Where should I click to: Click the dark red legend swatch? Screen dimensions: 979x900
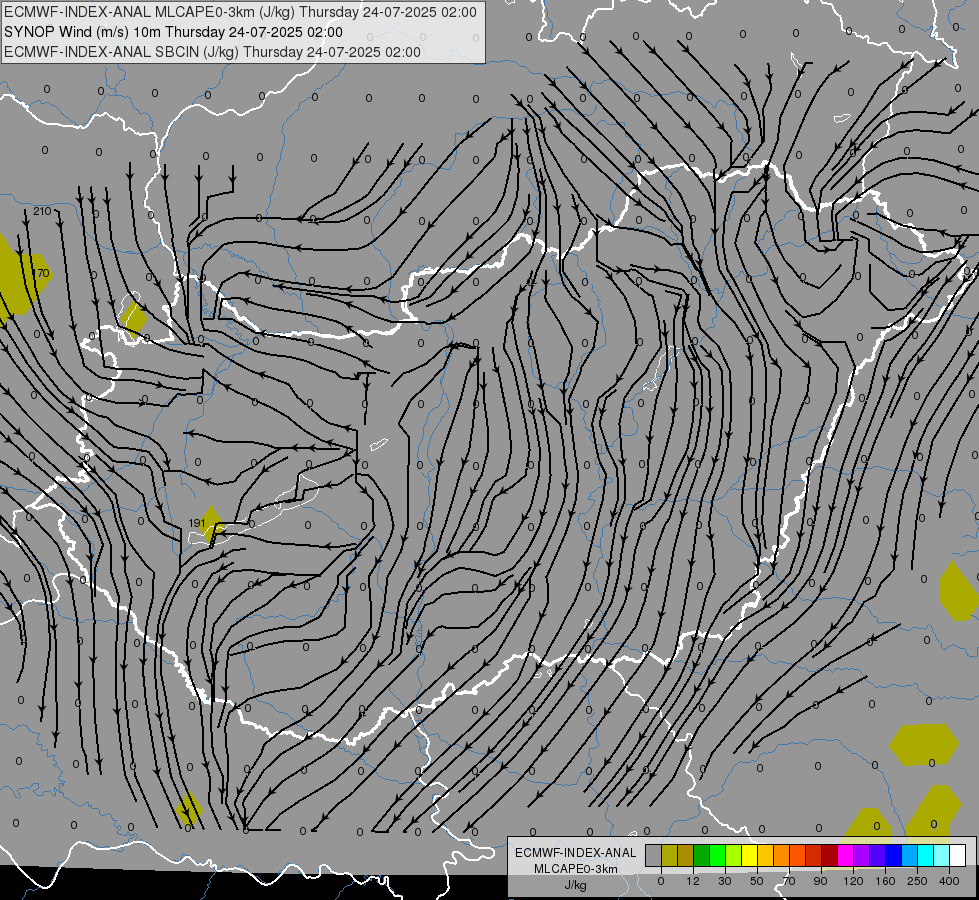click(830, 855)
